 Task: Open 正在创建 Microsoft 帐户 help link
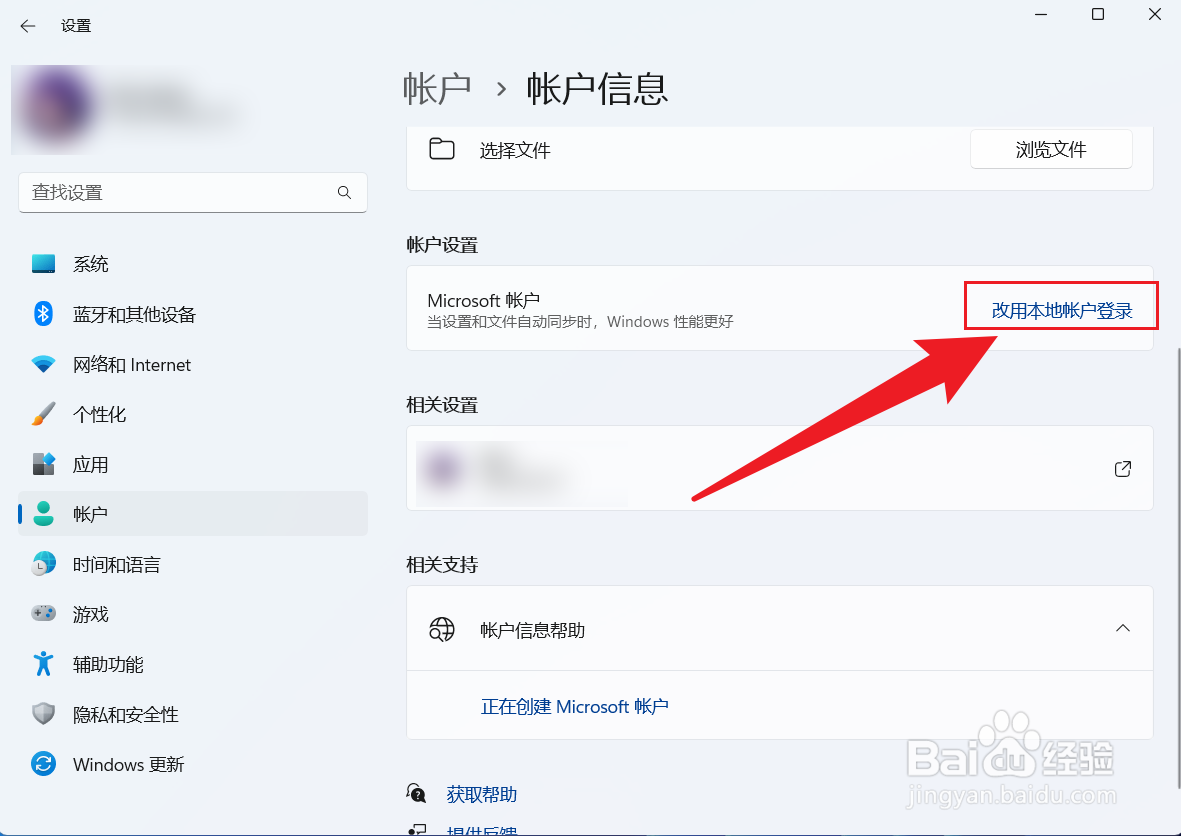(x=575, y=706)
